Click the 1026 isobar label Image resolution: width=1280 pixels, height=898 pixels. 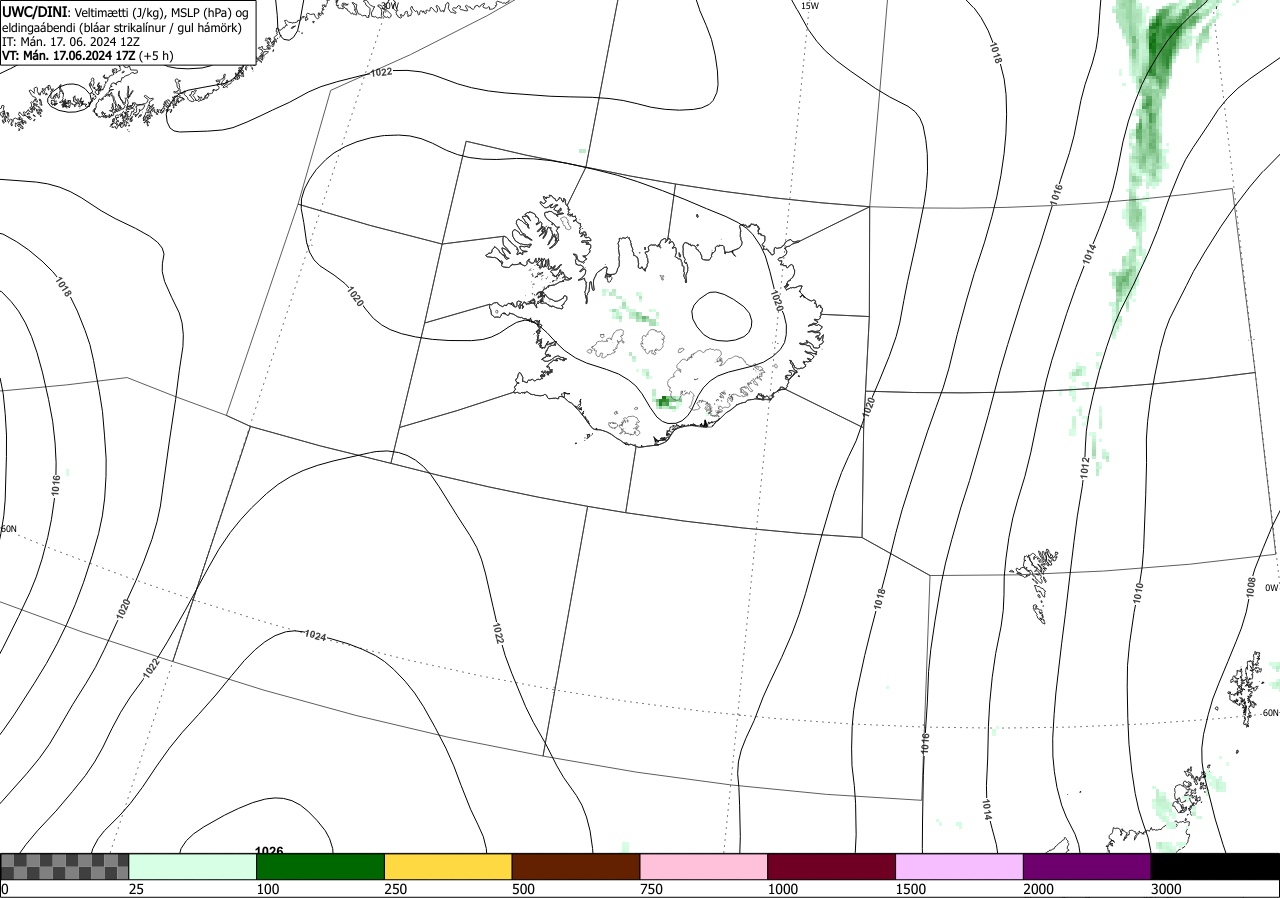(x=270, y=851)
